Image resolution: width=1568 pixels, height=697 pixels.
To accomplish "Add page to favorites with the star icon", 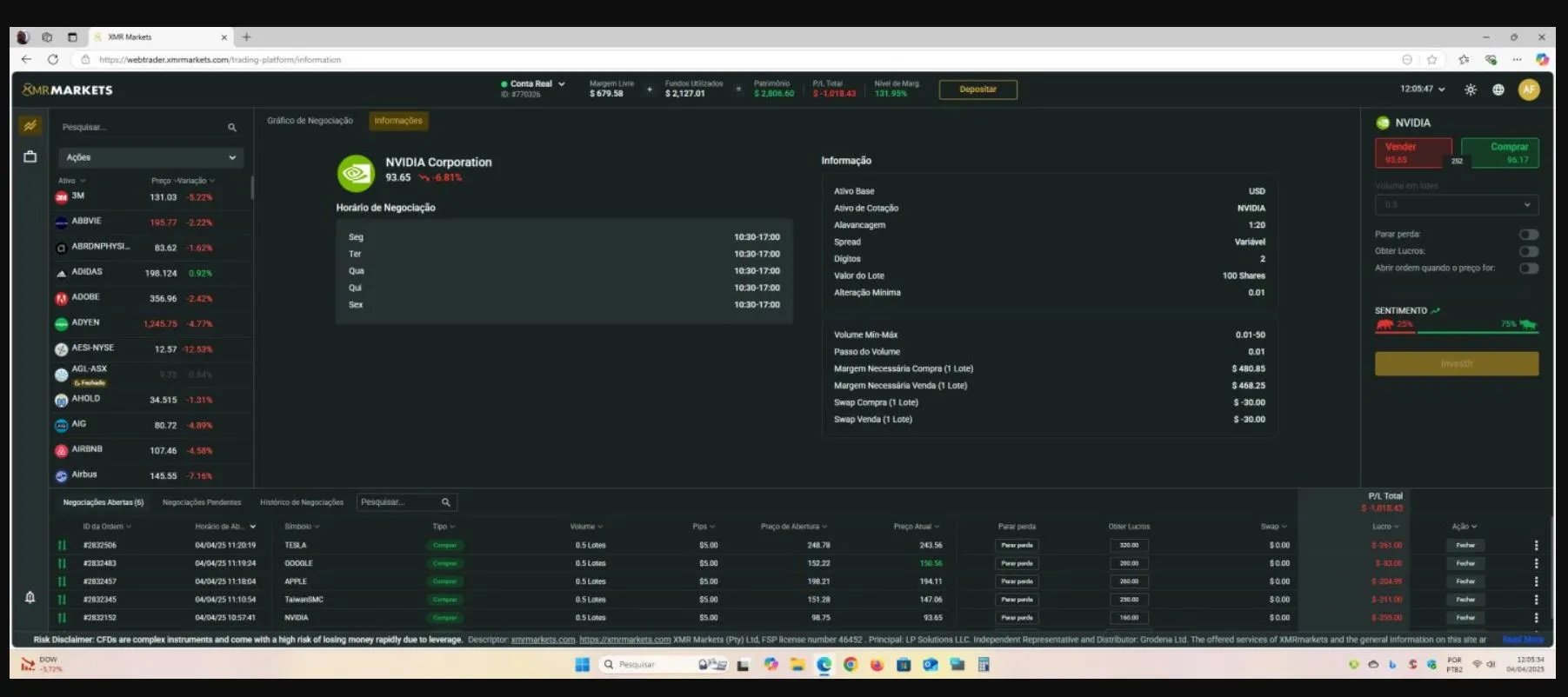I will (x=1432, y=59).
